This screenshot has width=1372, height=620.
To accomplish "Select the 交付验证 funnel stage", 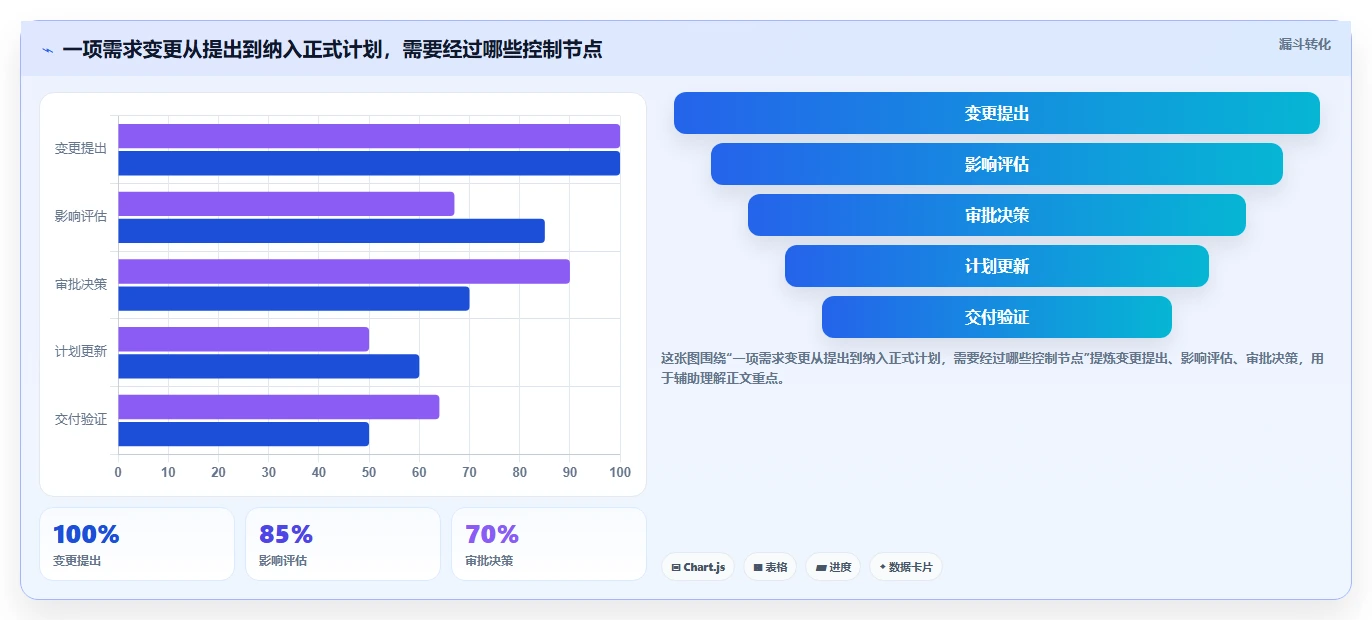I will click(996, 317).
